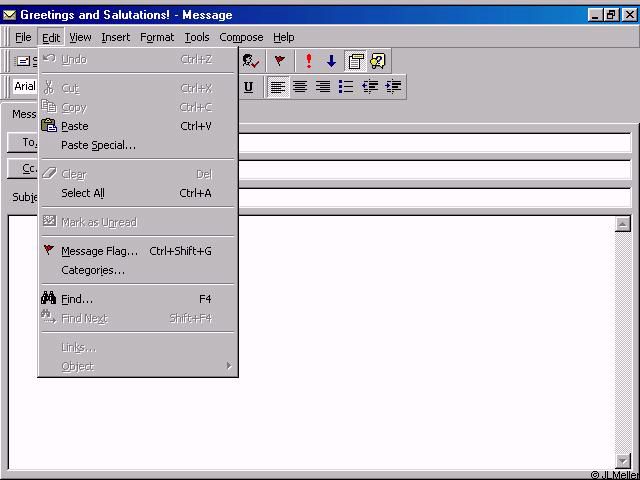Choose Select All in Edit menu
Viewport: 640px width, 480px height.
pyautogui.click(x=82, y=193)
